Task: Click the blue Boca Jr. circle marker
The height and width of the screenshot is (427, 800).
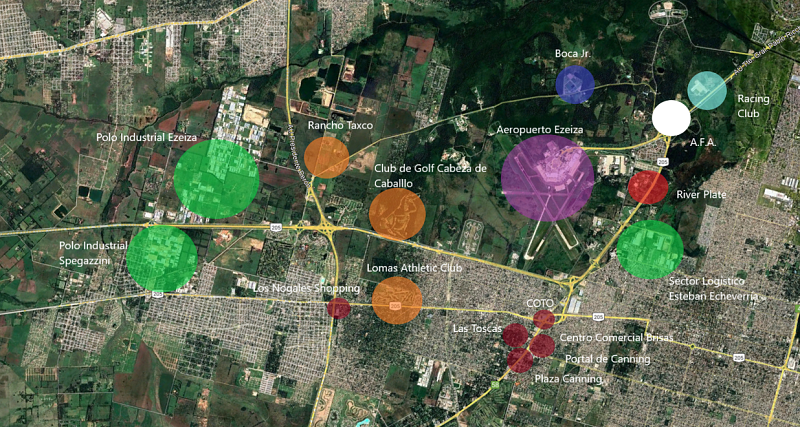Action: click(x=575, y=85)
